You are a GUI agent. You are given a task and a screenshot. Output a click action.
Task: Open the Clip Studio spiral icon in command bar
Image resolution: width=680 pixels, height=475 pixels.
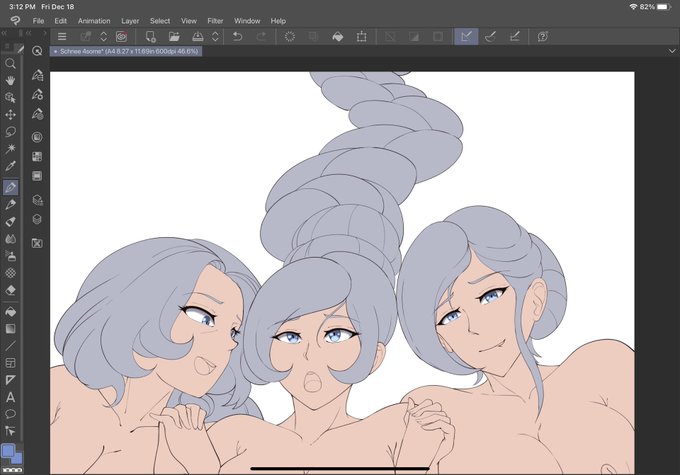121,37
